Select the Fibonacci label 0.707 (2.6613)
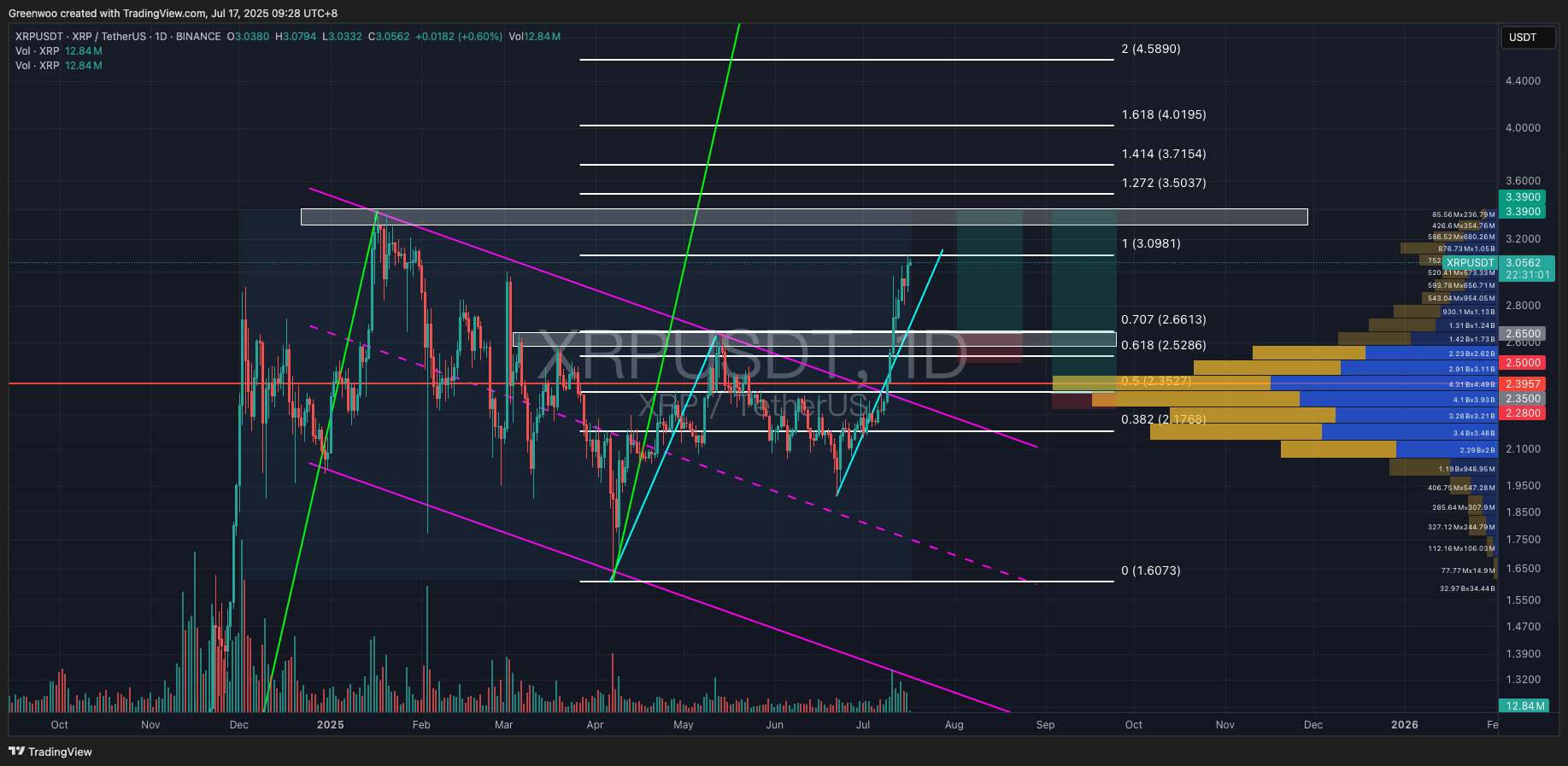 pos(1164,319)
